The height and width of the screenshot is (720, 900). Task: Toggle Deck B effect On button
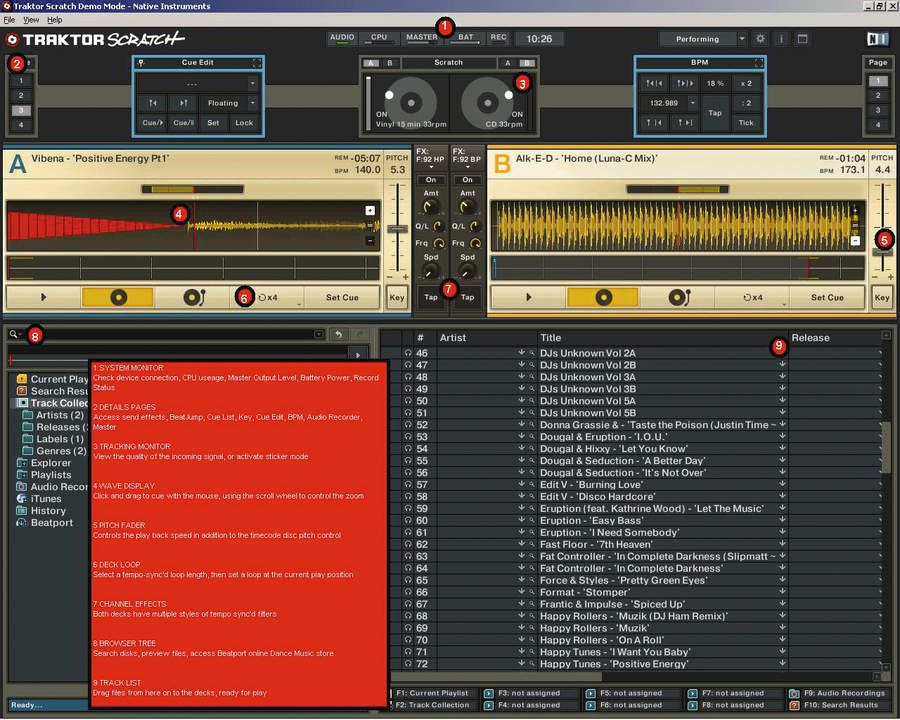467,180
